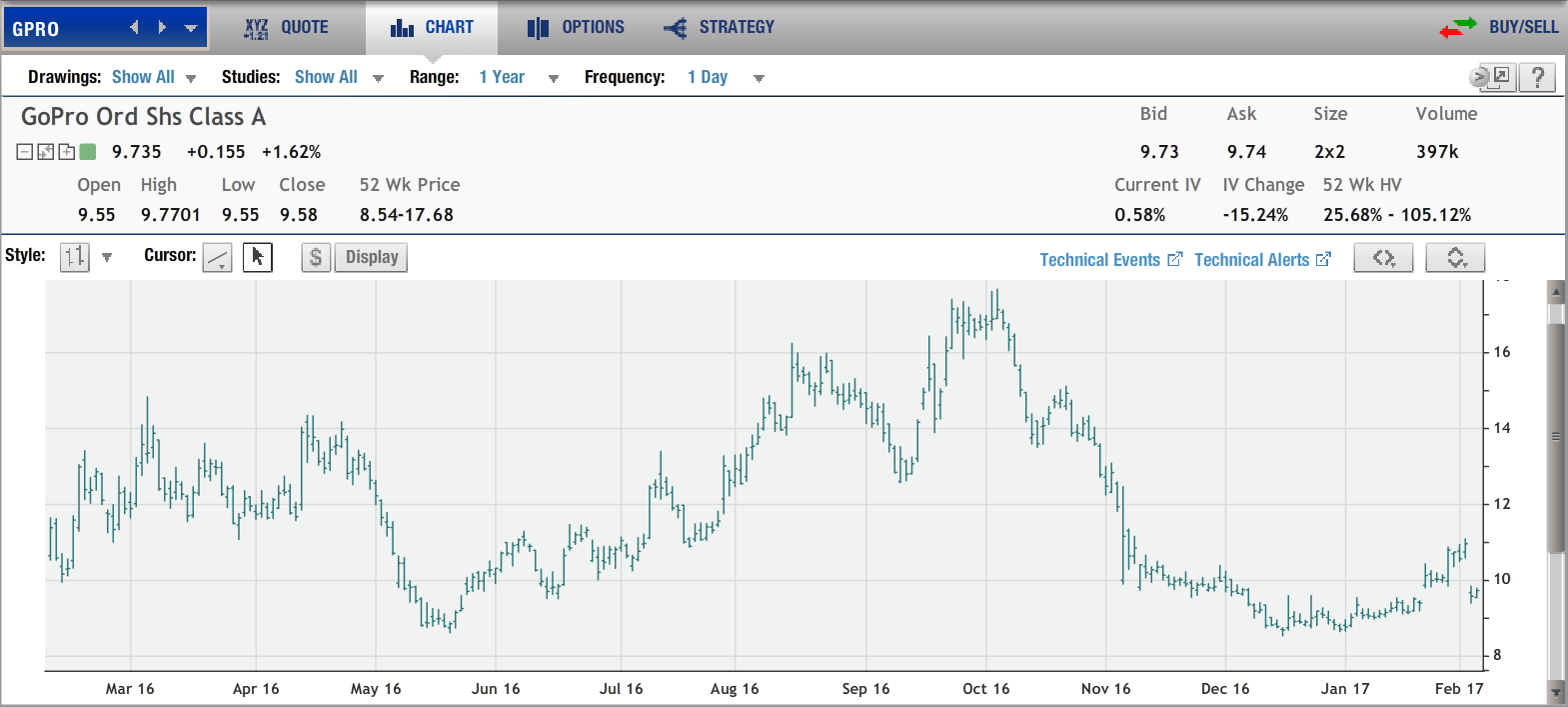Click the red-green BUY/SELL arrows icon
The width and height of the screenshot is (1568, 707).
click(x=1458, y=28)
